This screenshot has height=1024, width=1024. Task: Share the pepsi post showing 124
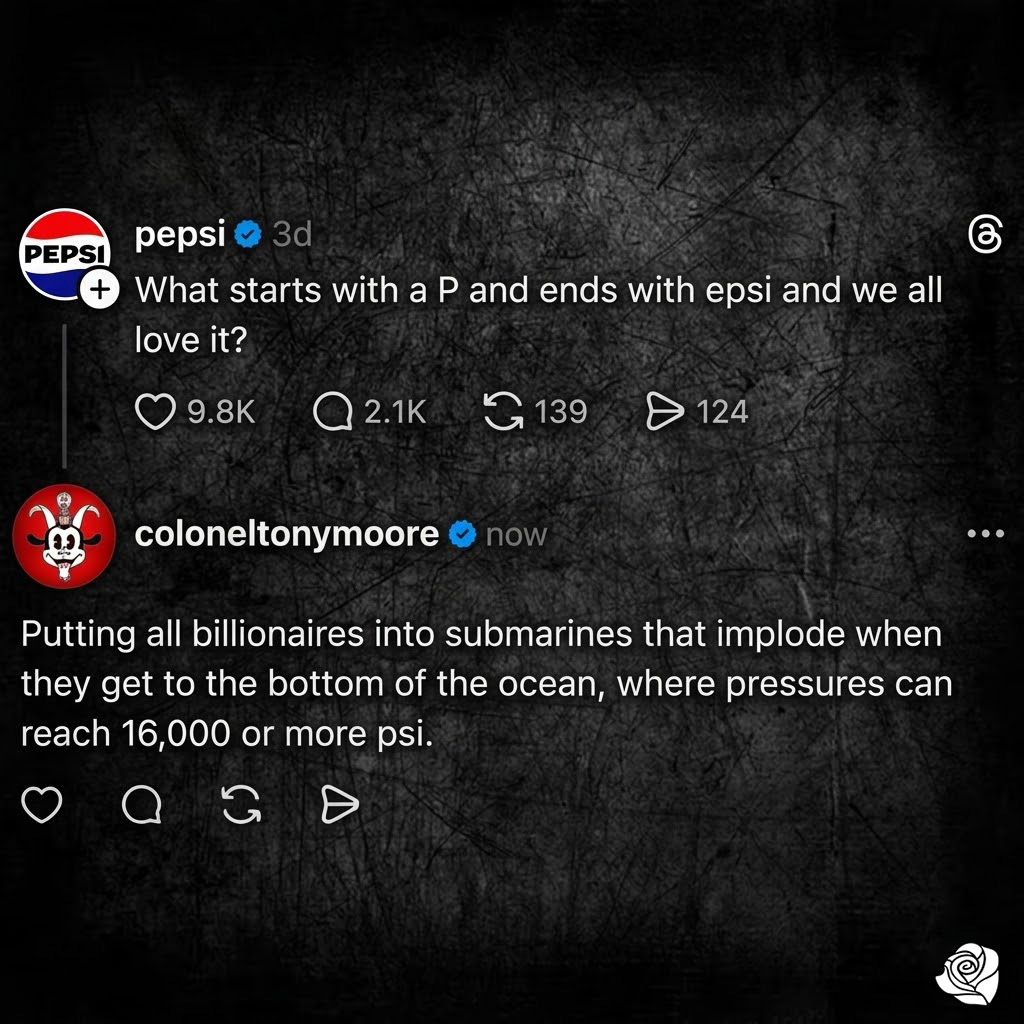665,411
